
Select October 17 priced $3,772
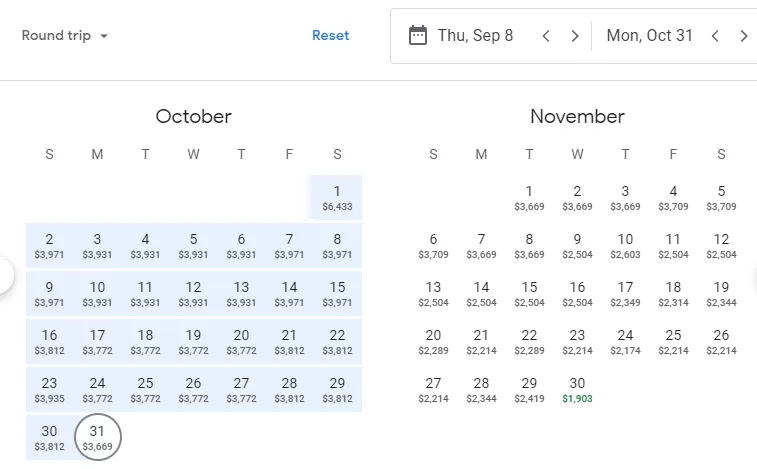[98, 342]
